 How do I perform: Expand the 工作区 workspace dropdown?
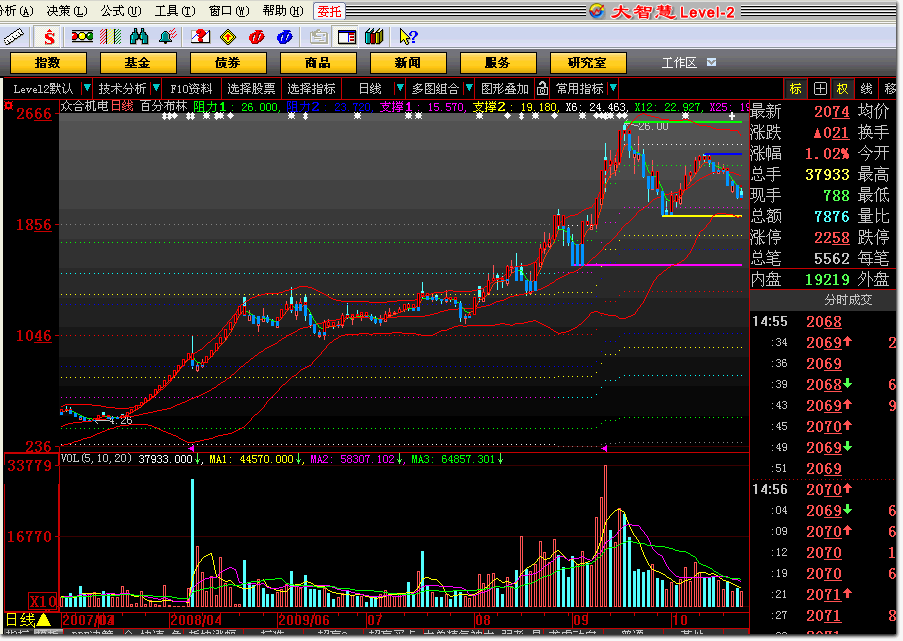[711, 62]
